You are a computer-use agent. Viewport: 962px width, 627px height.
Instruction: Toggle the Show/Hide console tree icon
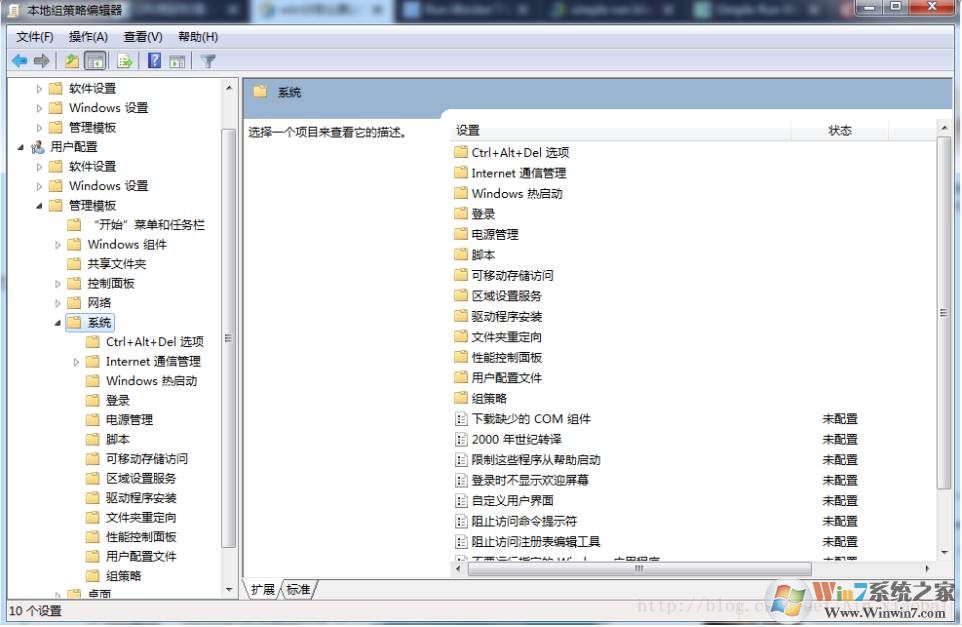tap(96, 61)
